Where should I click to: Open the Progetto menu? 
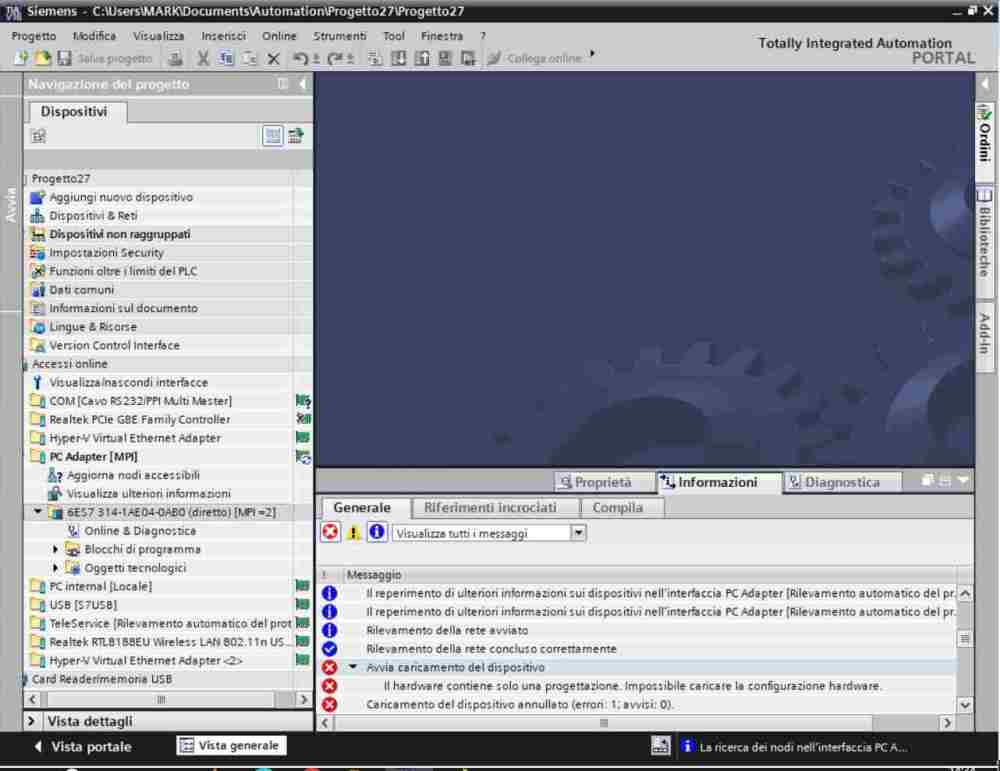coord(34,36)
